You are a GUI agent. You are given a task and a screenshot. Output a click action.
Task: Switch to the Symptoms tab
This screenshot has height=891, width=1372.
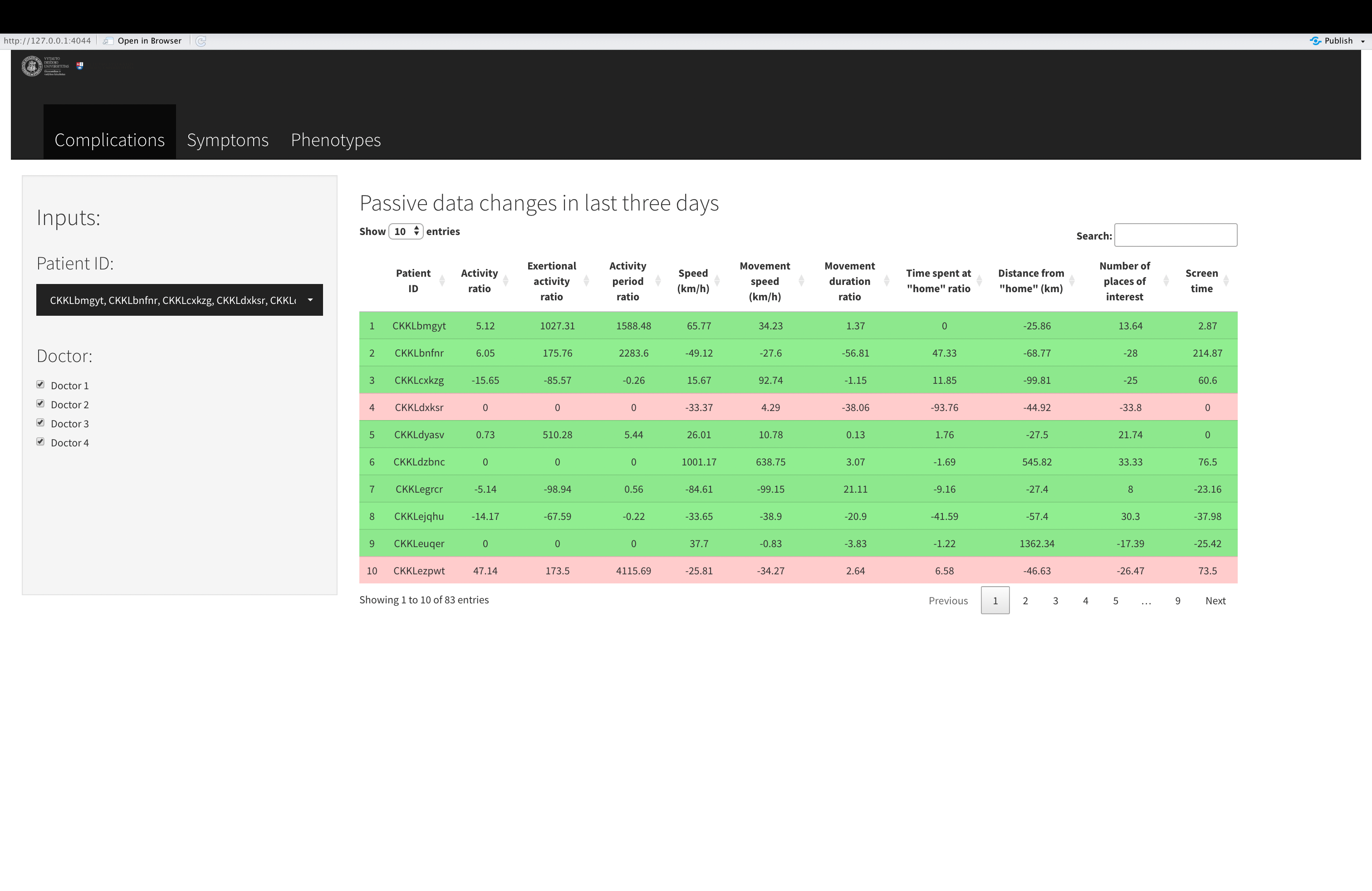click(228, 140)
